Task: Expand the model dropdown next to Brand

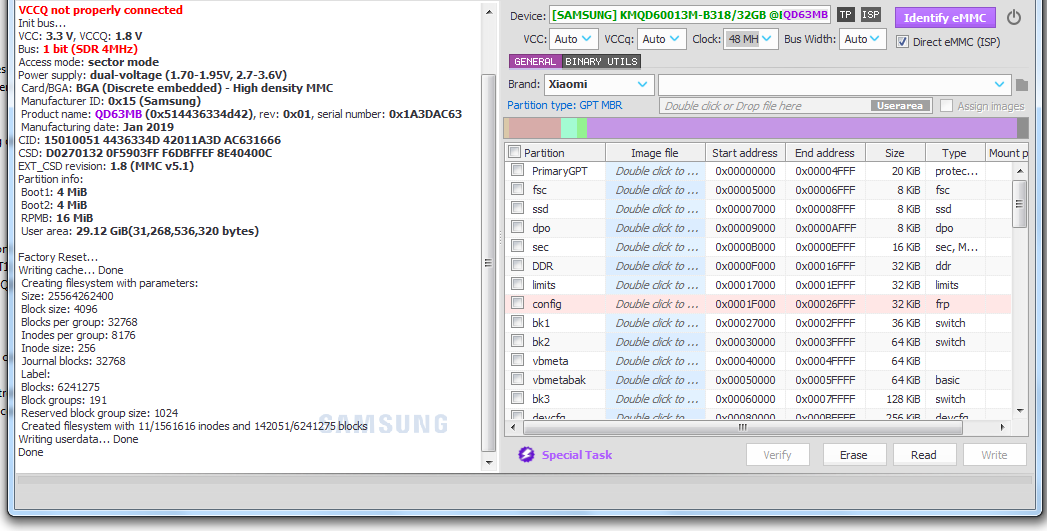Action: [x=999, y=84]
